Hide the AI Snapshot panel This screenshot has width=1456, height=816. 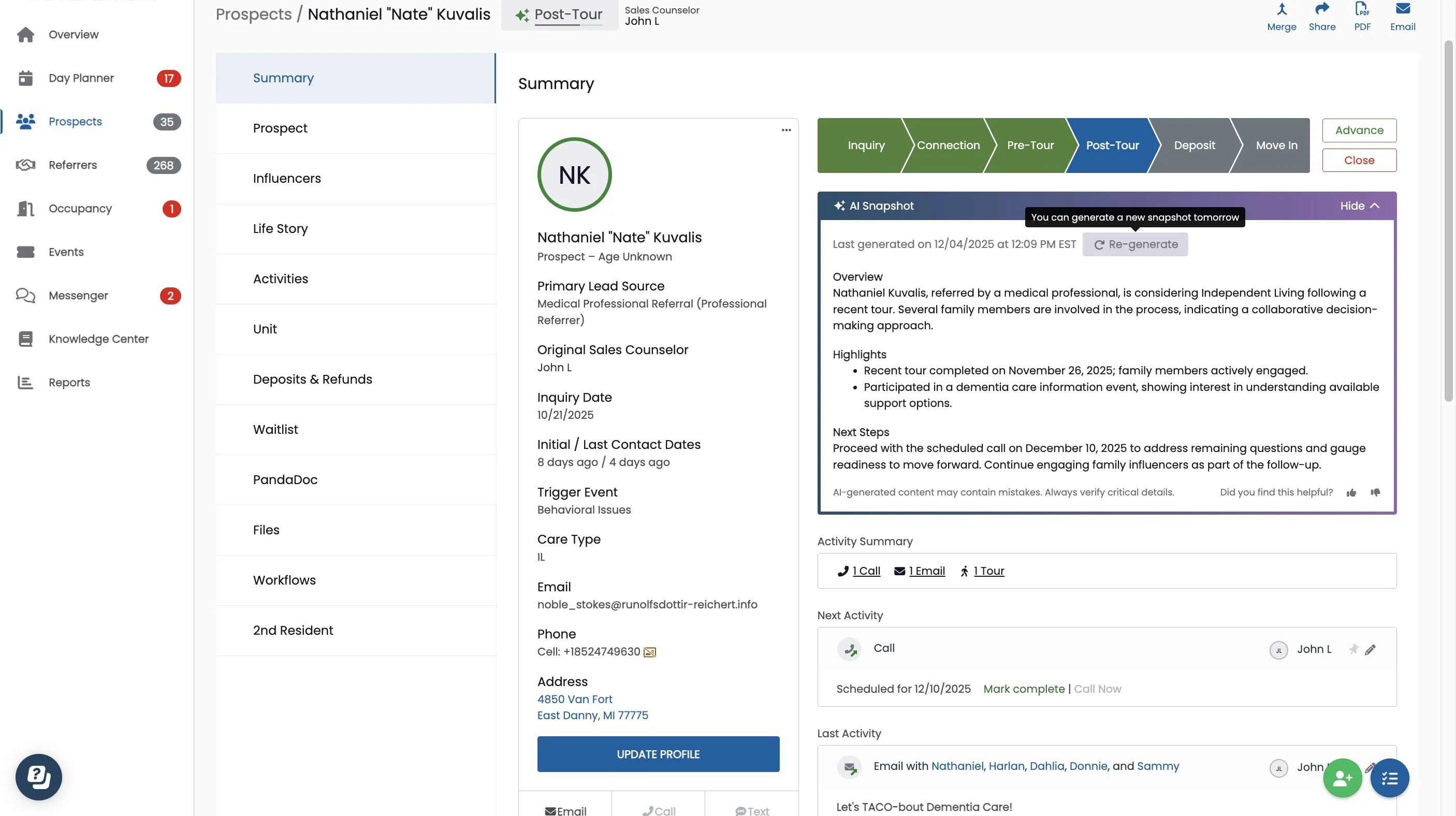[x=1359, y=206]
